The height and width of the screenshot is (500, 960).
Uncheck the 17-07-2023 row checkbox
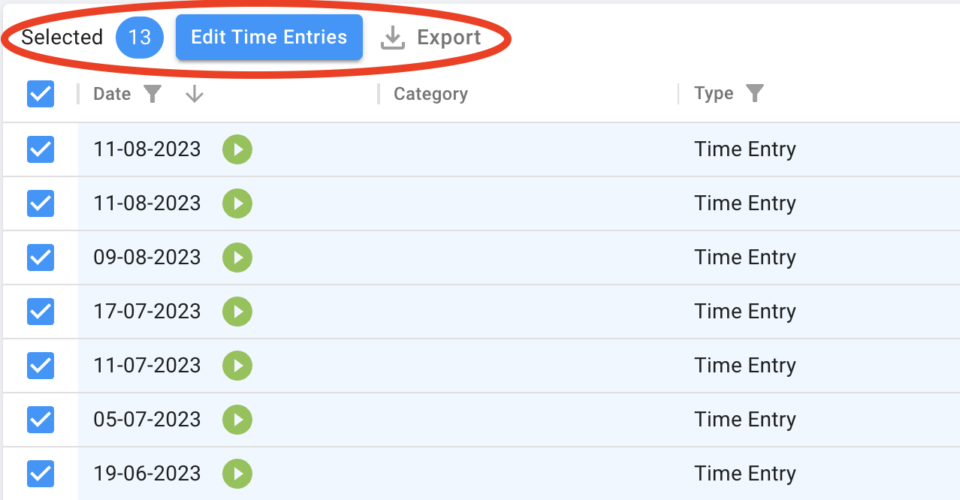click(40, 312)
